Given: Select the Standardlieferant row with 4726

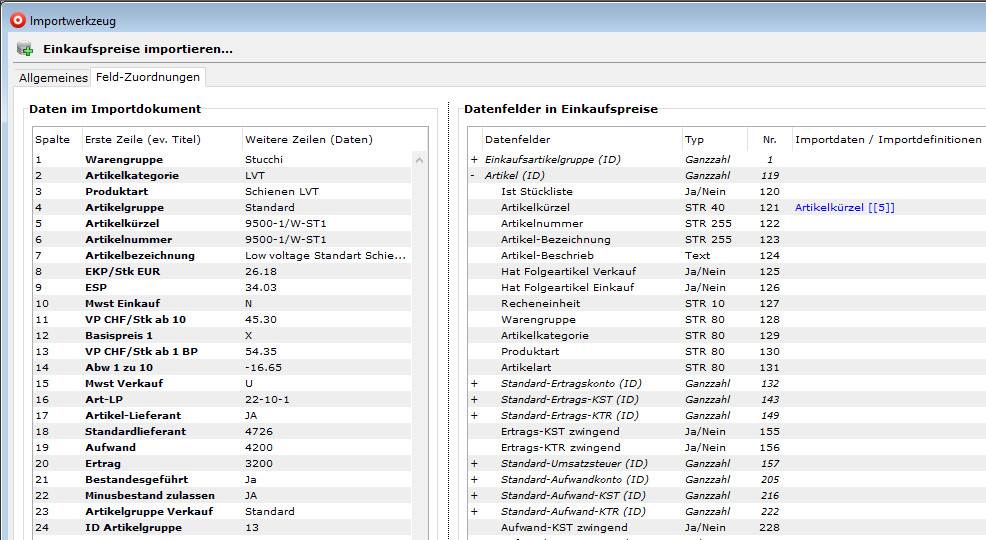Looking at the screenshot, I should click(135, 432).
